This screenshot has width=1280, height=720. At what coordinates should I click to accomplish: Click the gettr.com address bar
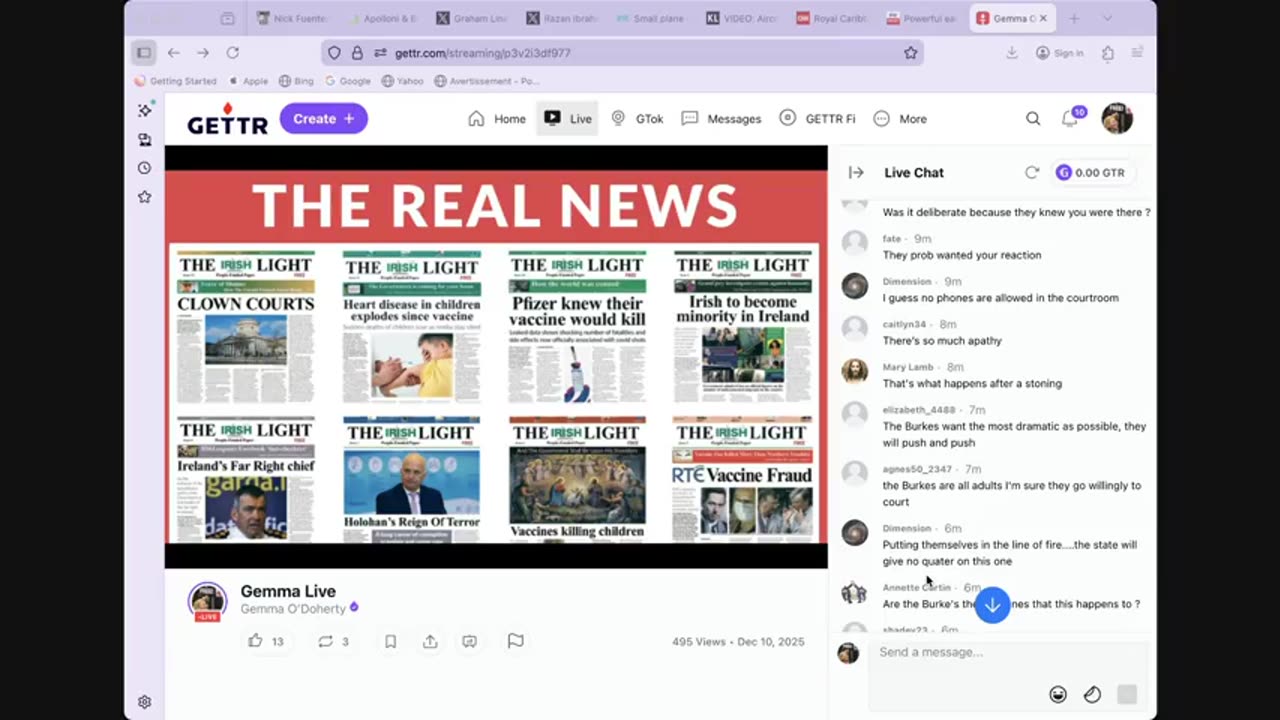tap(622, 53)
